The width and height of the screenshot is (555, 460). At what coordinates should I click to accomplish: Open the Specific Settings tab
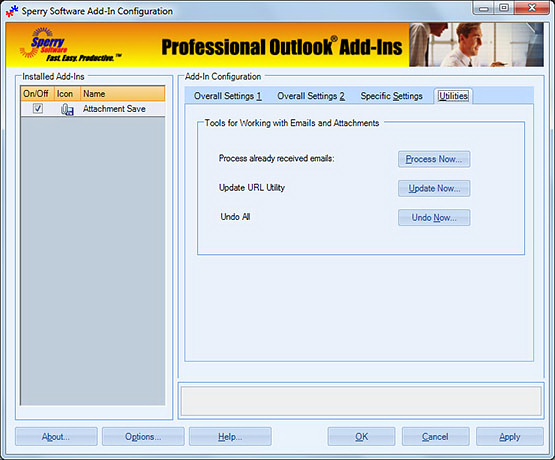click(x=391, y=96)
